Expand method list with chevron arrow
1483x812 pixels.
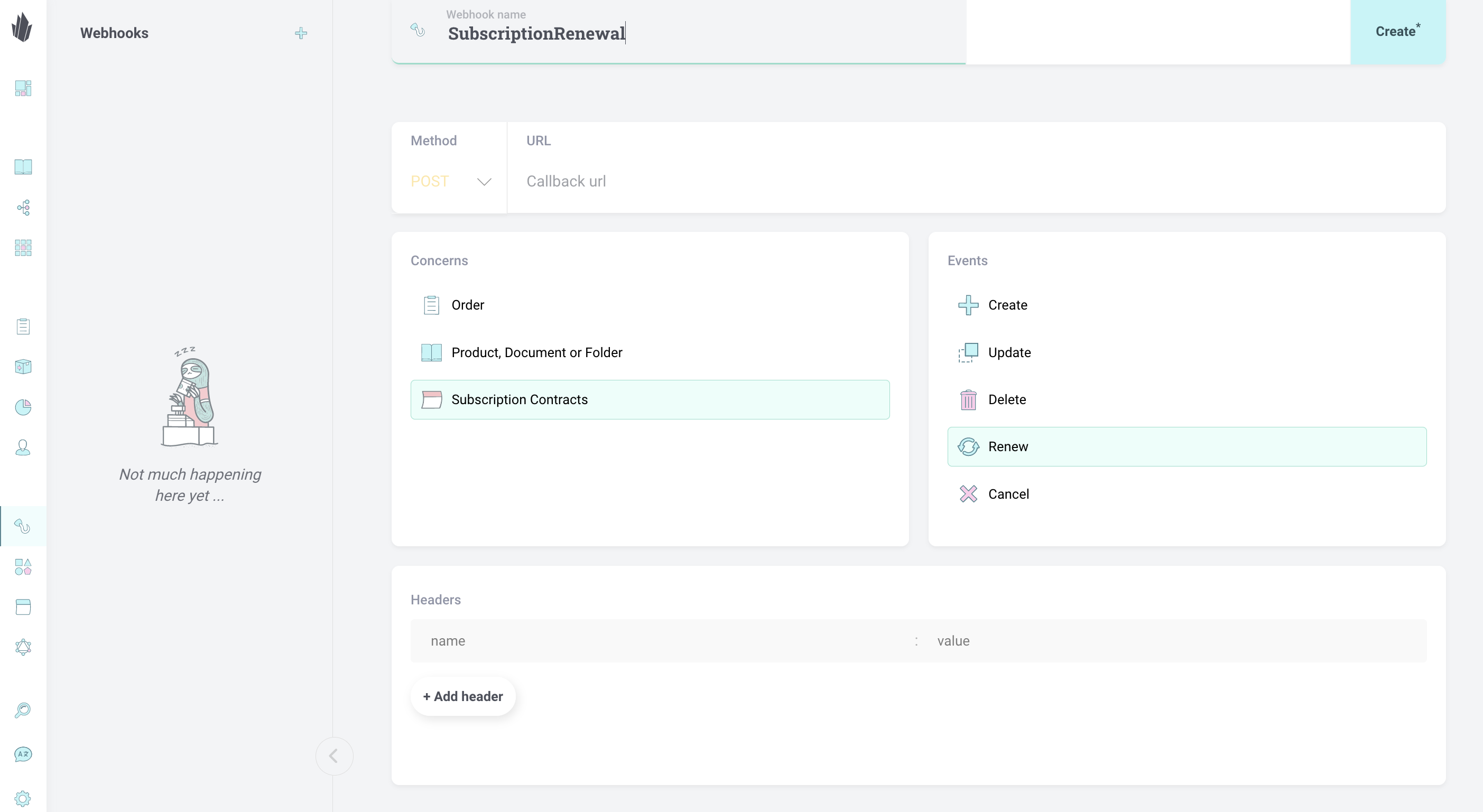click(x=484, y=182)
